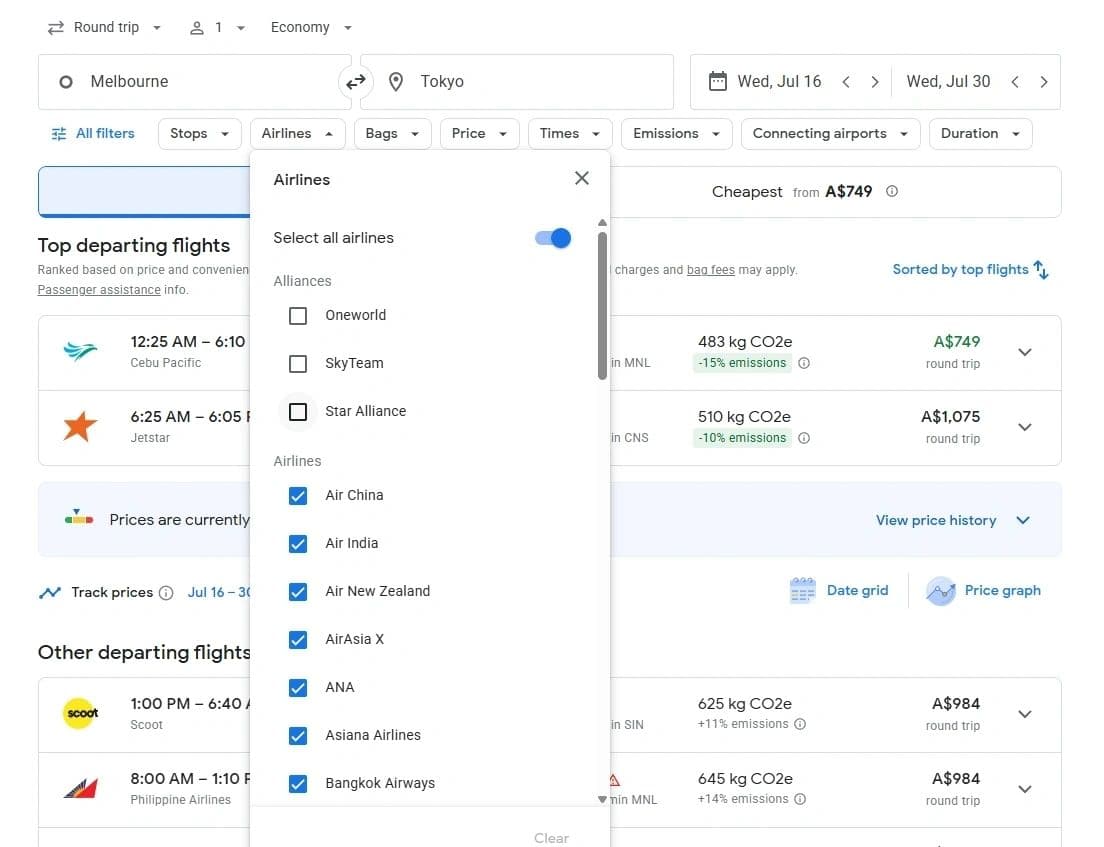Expand View price history
The height and width of the screenshot is (847, 1104).
point(952,520)
